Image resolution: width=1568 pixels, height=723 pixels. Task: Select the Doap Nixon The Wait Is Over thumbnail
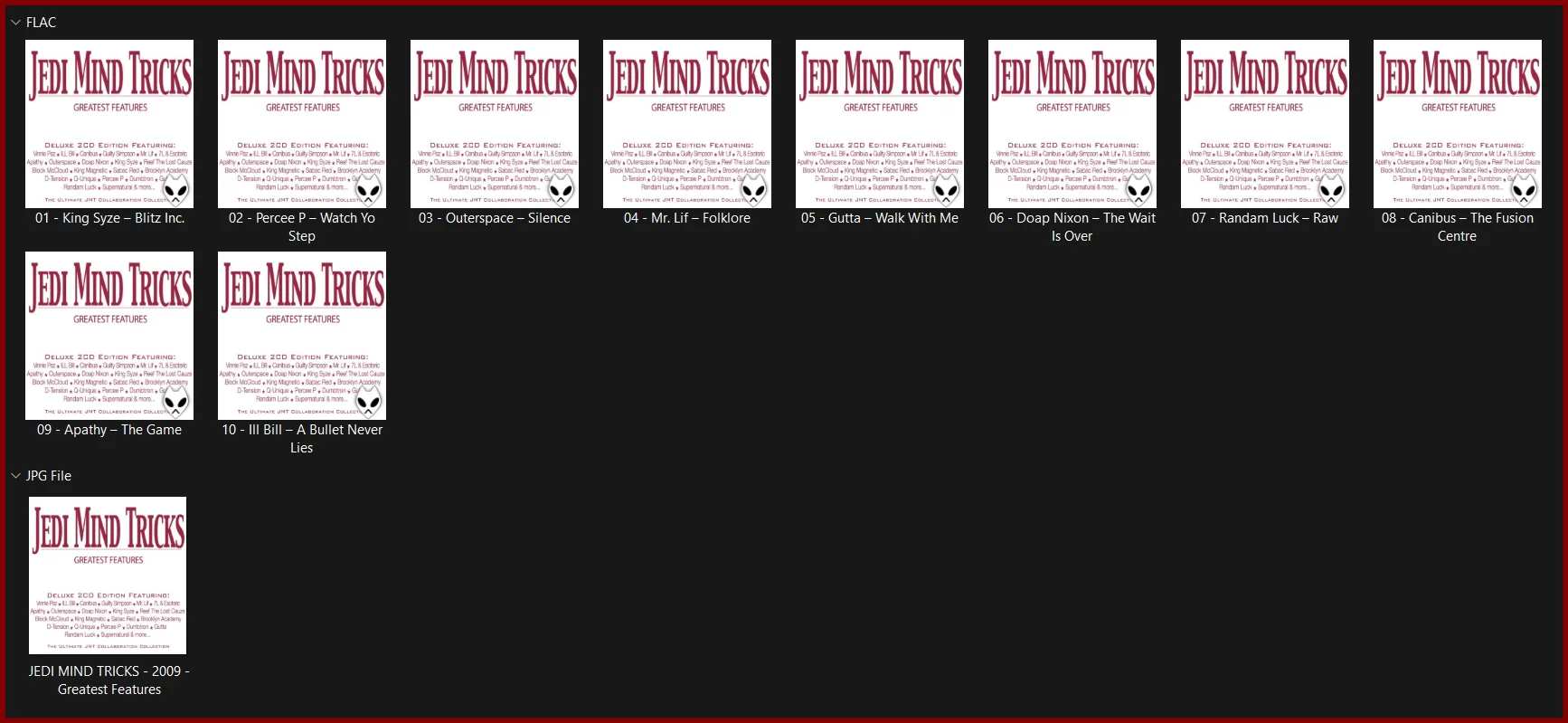tap(1072, 124)
